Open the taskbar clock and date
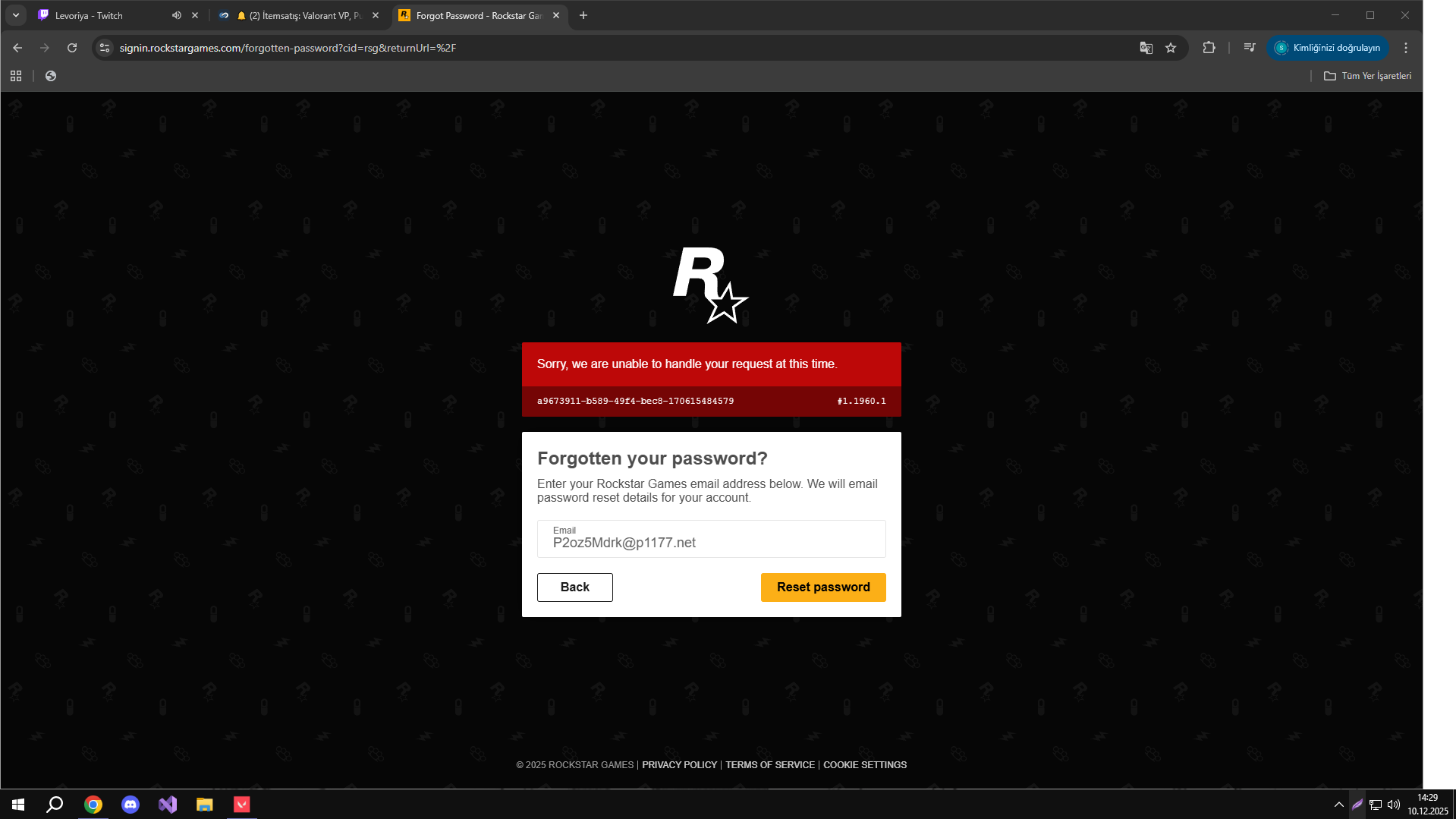Viewport: 1456px width, 819px height. pos(1428,805)
